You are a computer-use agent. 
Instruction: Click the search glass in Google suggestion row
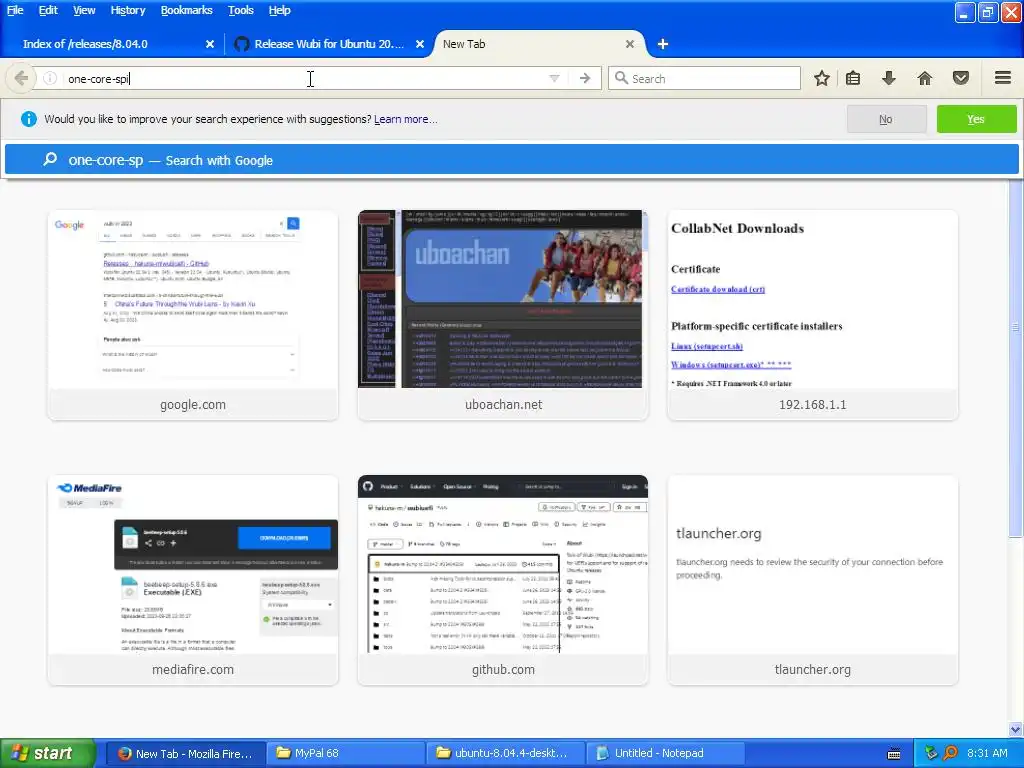50,159
